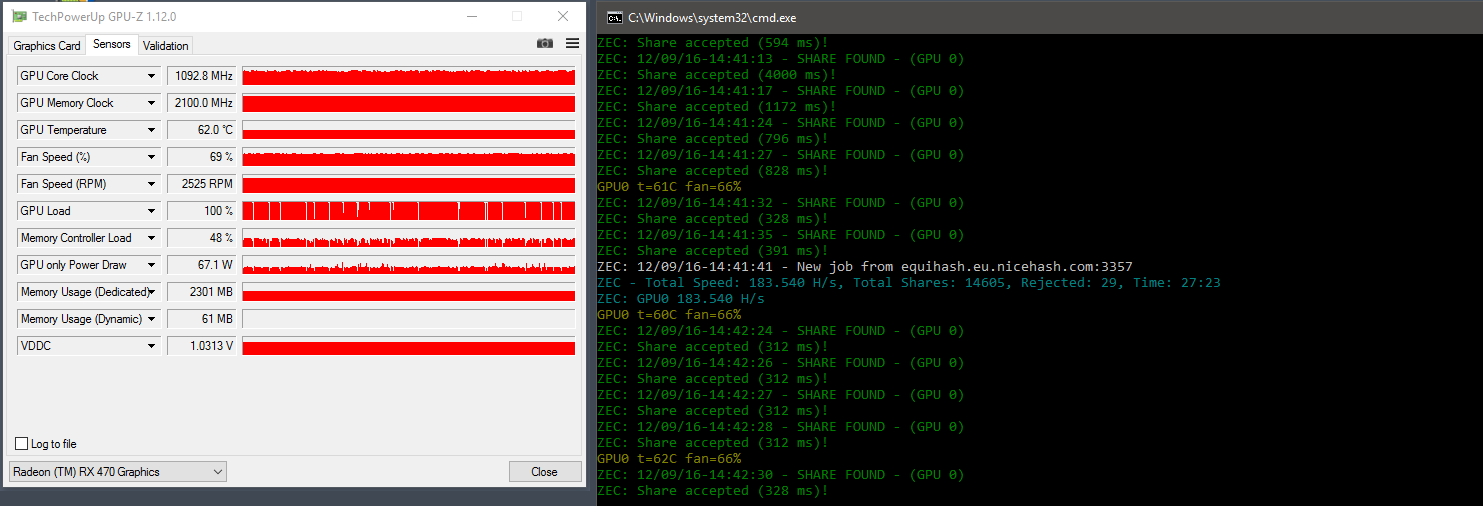Click the GPU only Power Draw graph
The height and width of the screenshot is (506, 1483).
point(409,265)
